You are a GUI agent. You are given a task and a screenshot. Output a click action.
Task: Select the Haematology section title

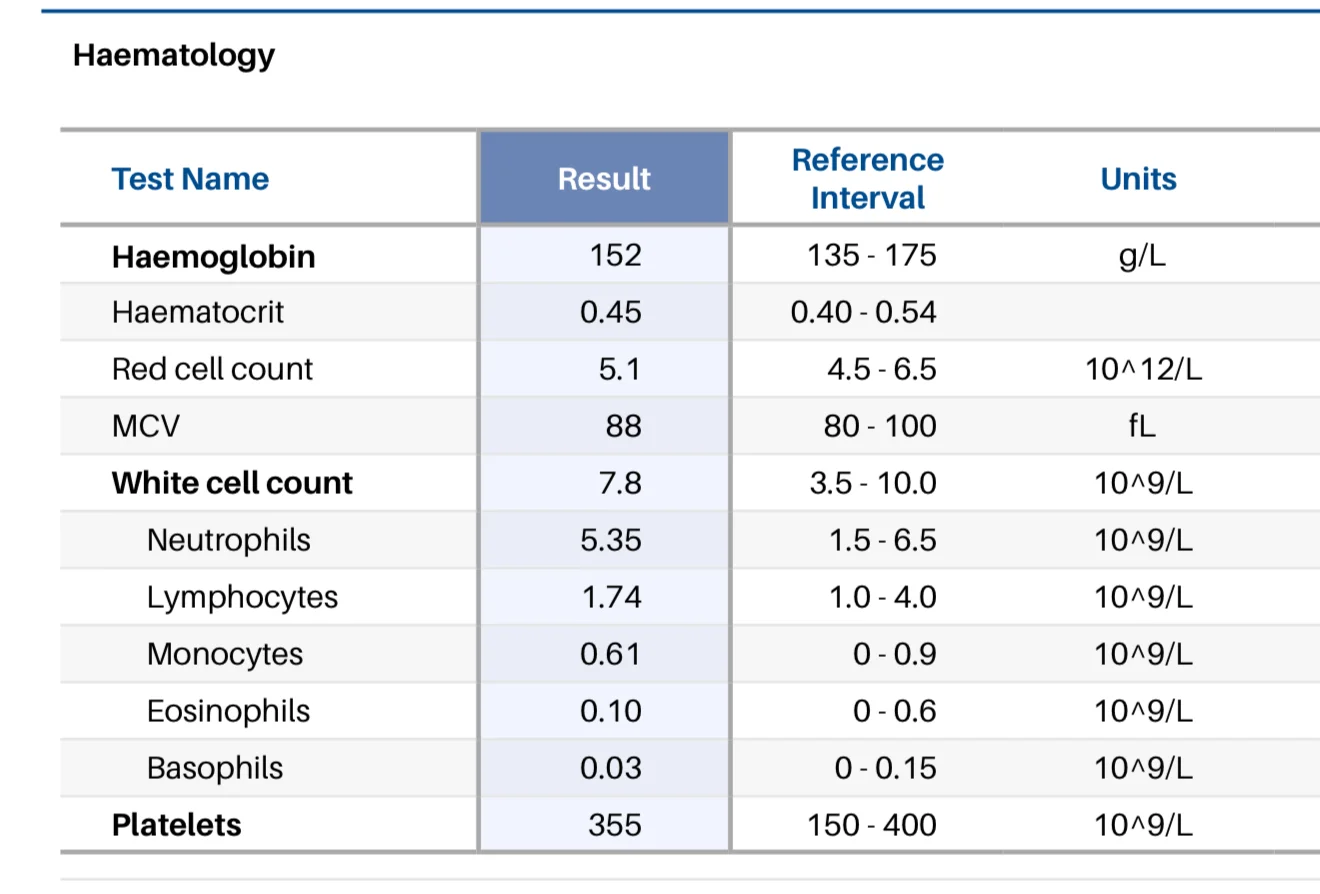tap(174, 54)
